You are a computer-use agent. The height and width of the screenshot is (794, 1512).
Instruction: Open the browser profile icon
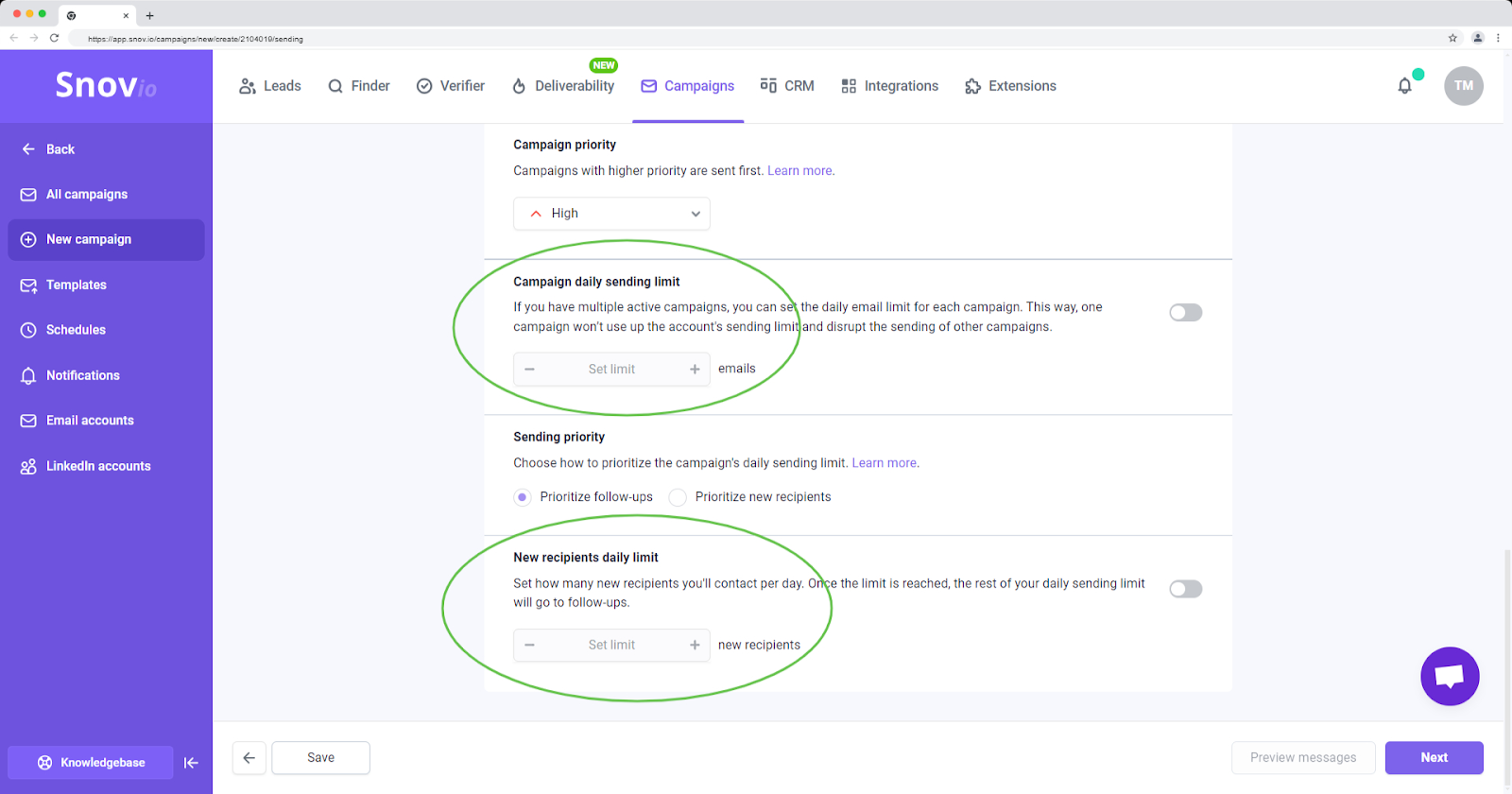(1478, 38)
